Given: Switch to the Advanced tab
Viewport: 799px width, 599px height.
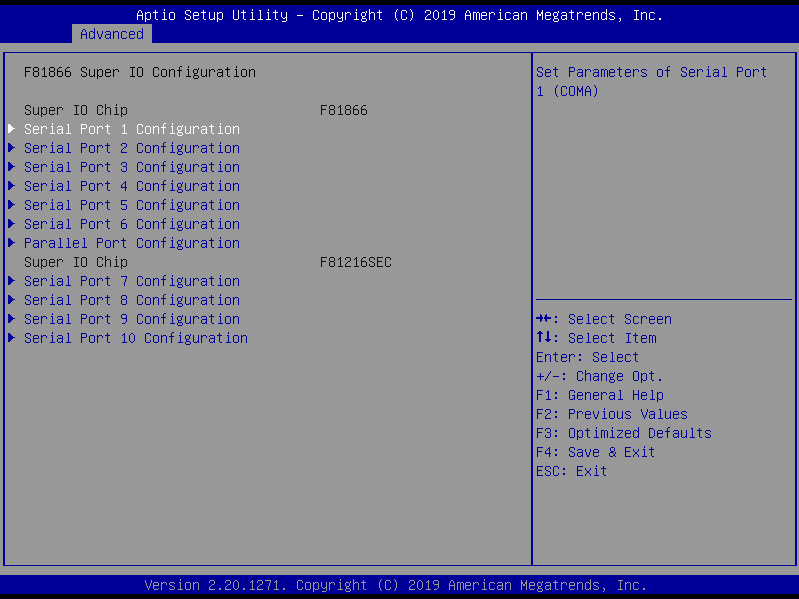Looking at the screenshot, I should point(112,34).
